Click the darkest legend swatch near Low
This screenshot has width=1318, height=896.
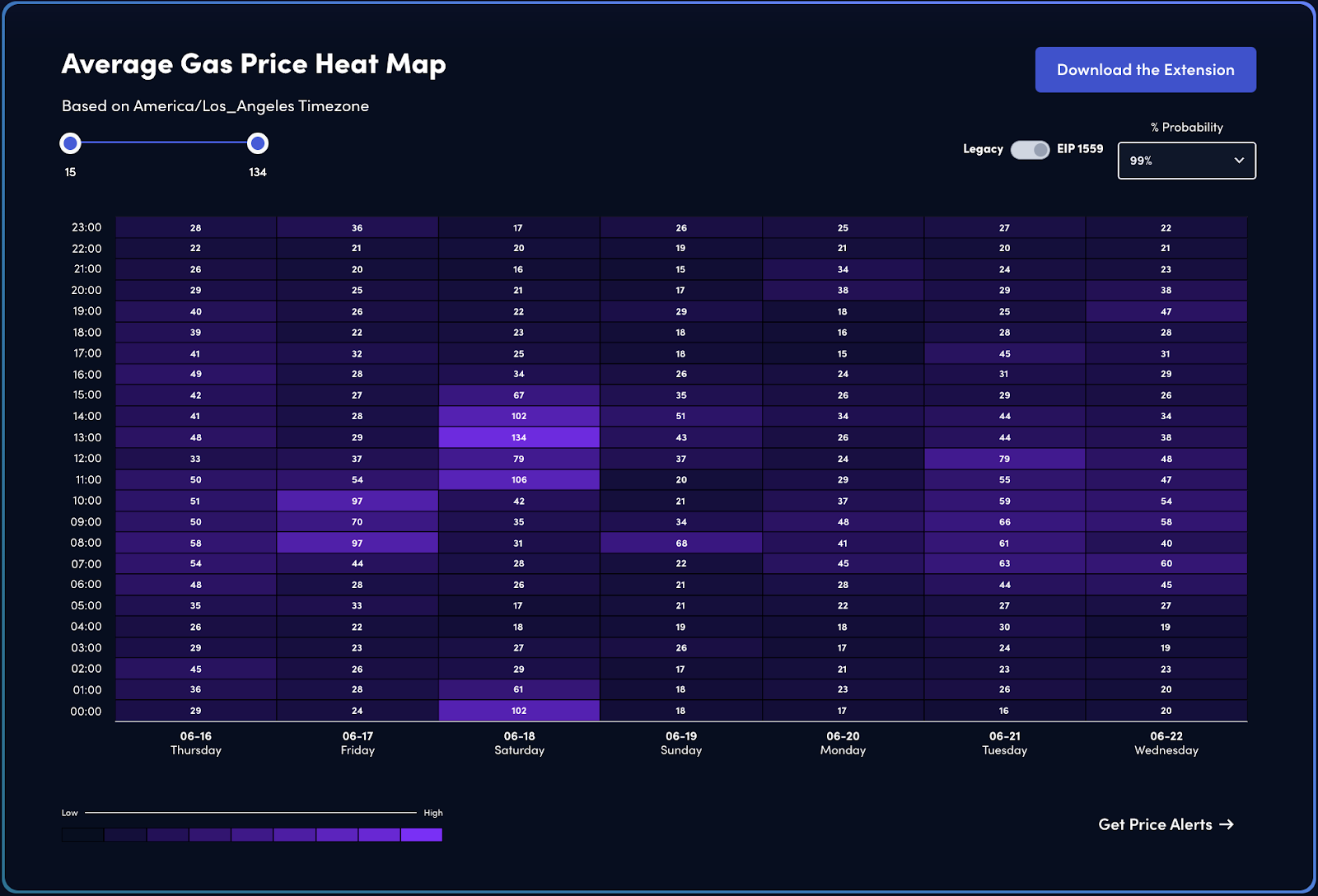(81, 834)
